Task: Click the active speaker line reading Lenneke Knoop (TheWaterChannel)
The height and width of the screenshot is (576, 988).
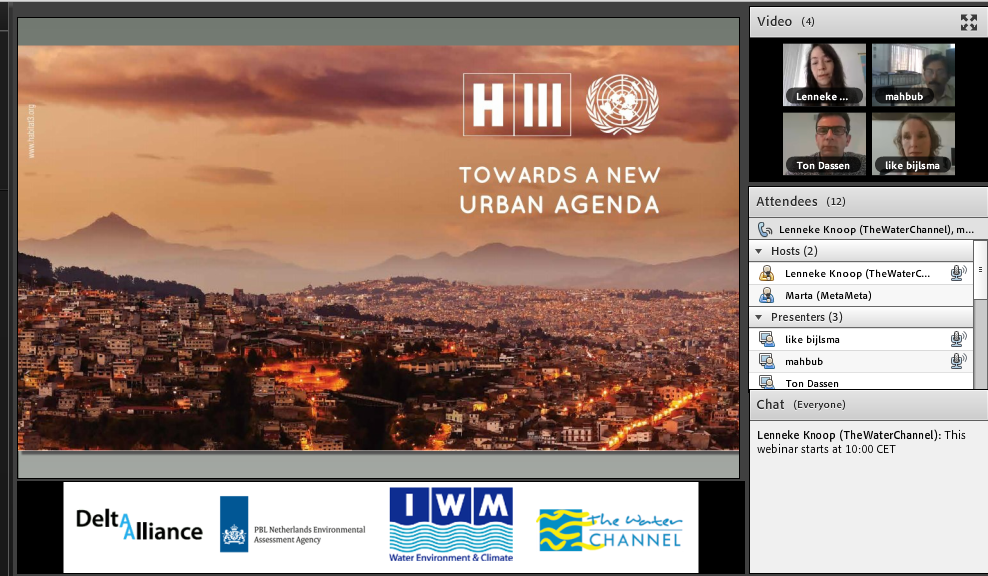Action: tap(876, 229)
